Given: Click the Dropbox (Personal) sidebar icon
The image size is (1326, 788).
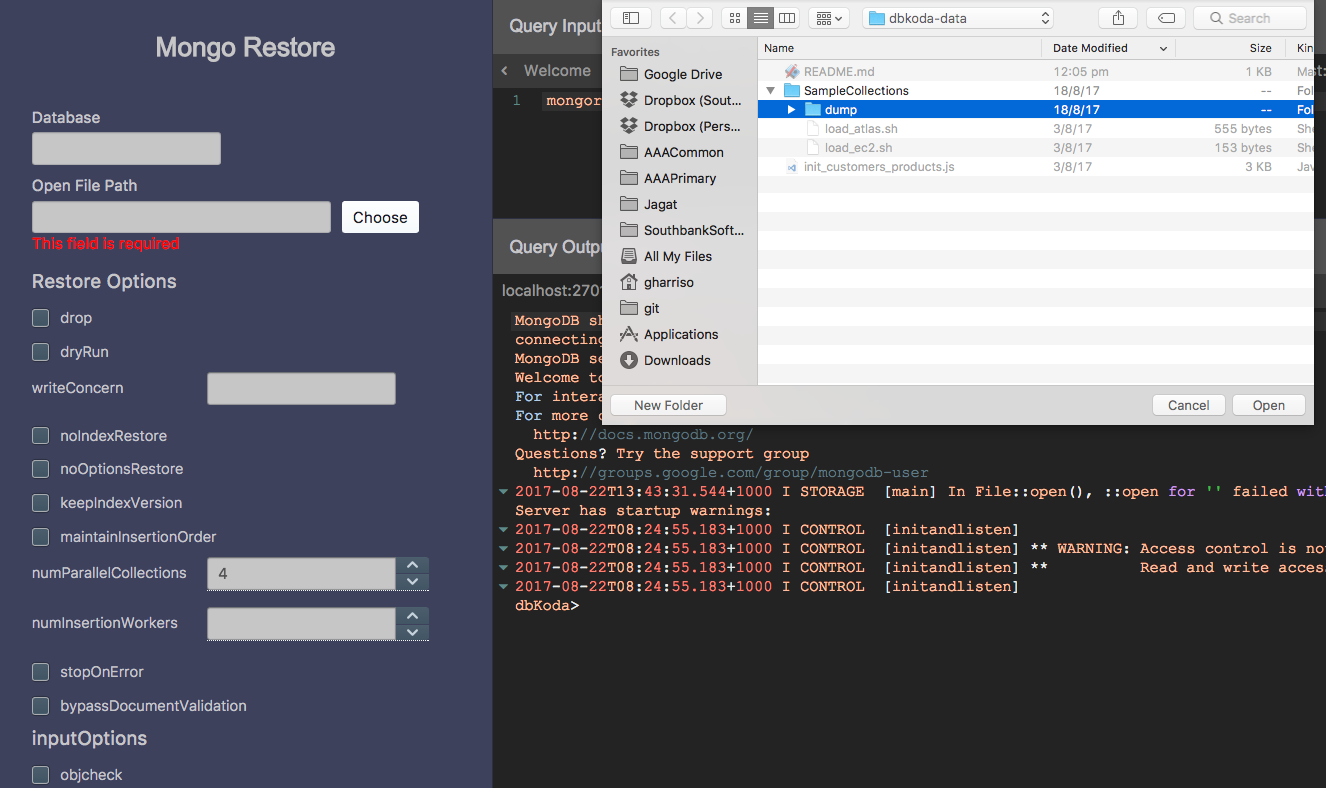Looking at the screenshot, I should coord(628,126).
